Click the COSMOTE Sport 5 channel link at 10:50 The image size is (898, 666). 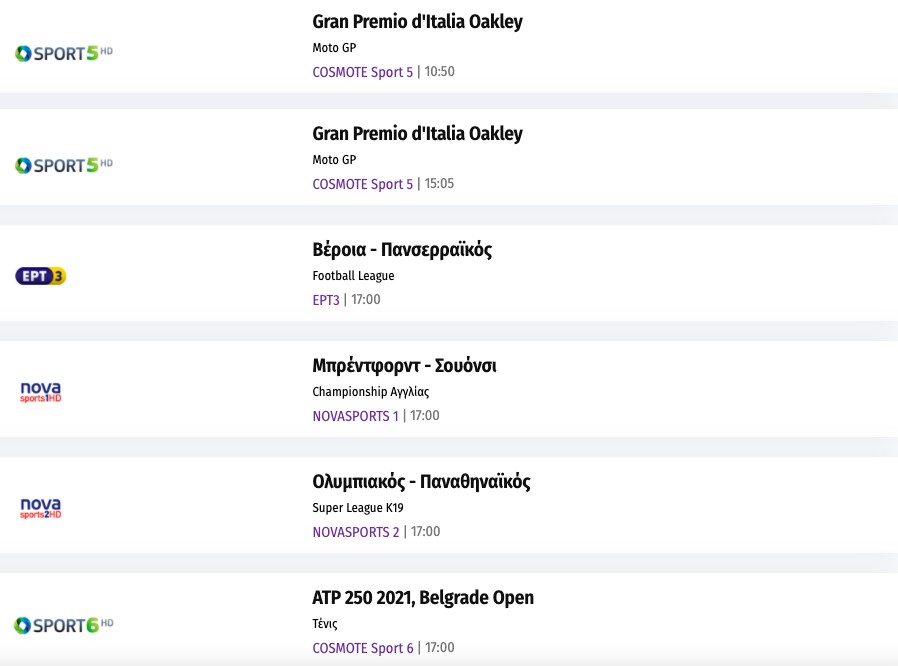pos(362,72)
